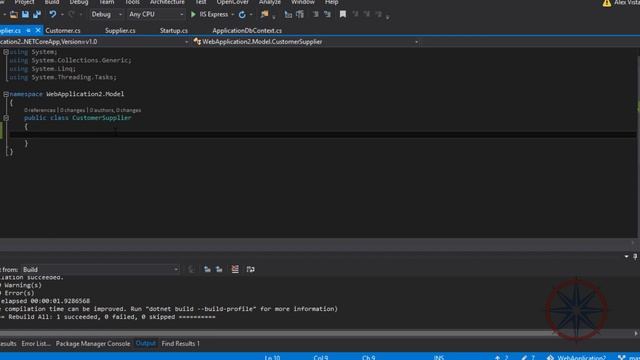Screen dimensions: 640x360
Task: Comment out the selected lines icon
Action: (300, 15)
